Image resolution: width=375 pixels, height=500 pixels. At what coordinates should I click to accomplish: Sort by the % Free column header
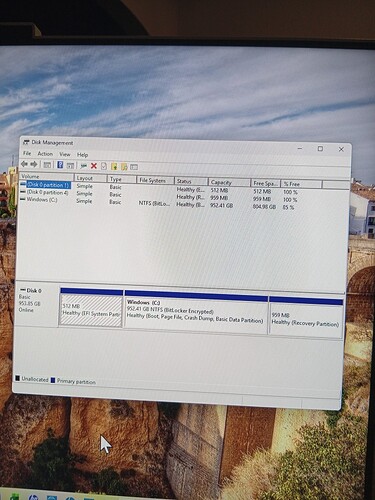click(302, 184)
